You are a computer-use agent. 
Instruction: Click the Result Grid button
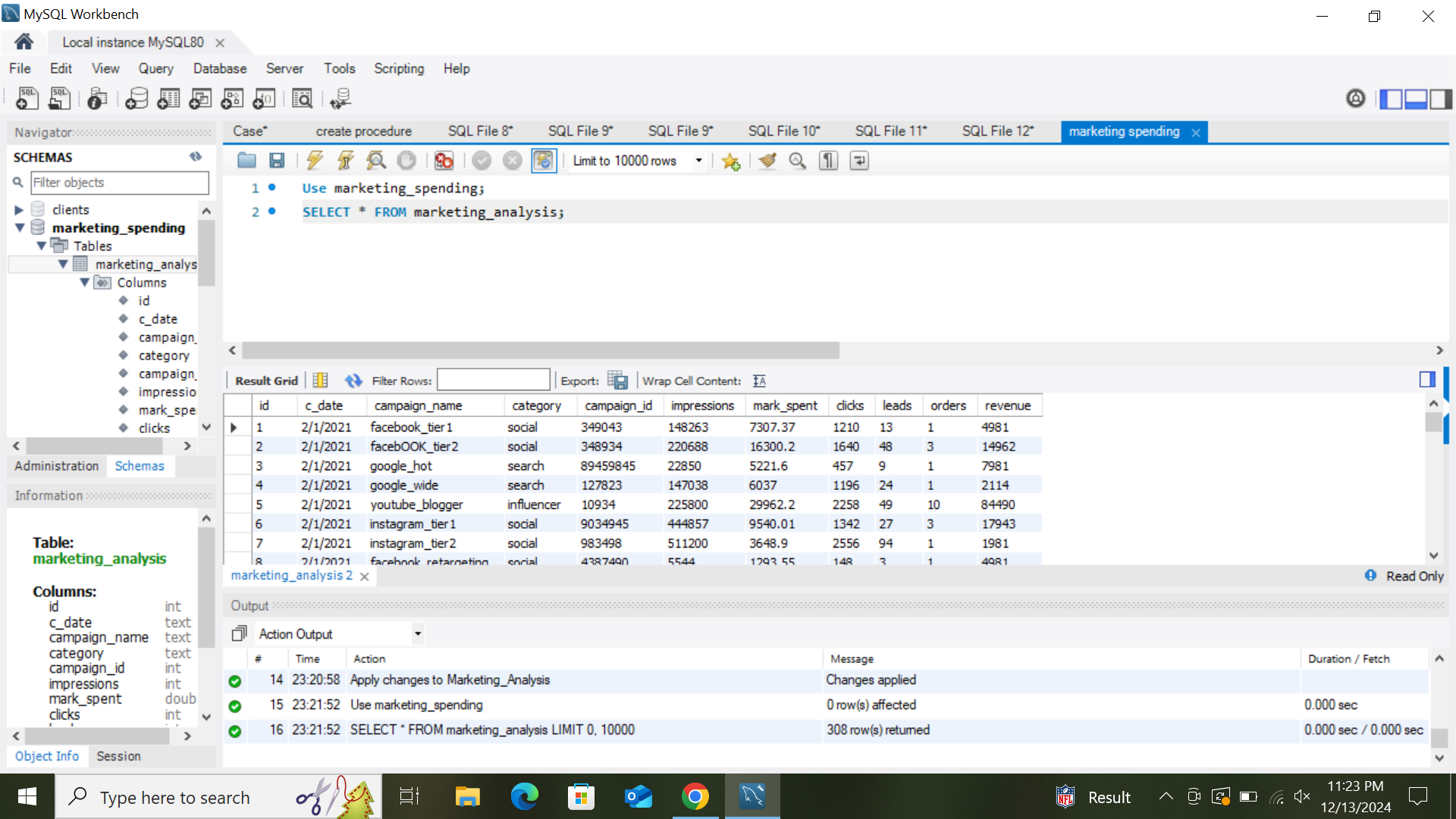[266, 381]
